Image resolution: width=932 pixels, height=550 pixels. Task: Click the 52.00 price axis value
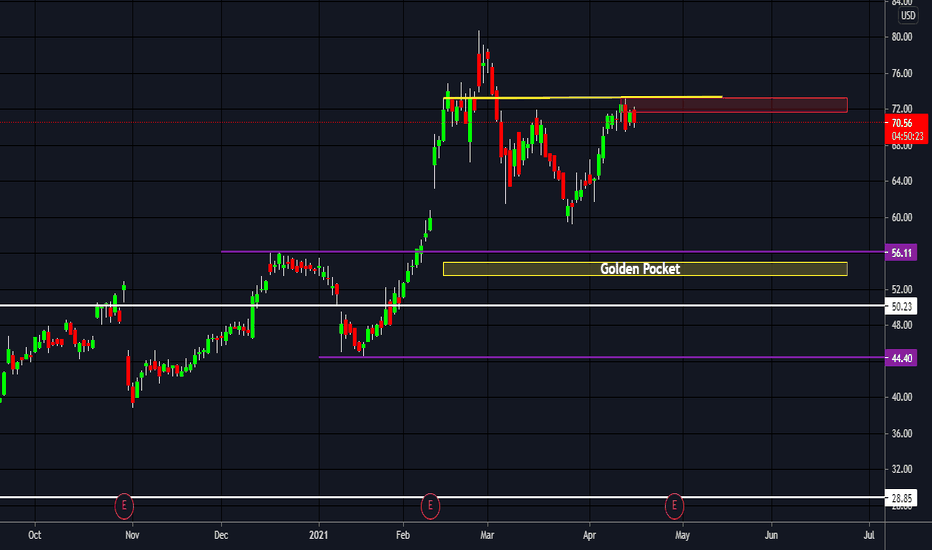coord(902,290)
